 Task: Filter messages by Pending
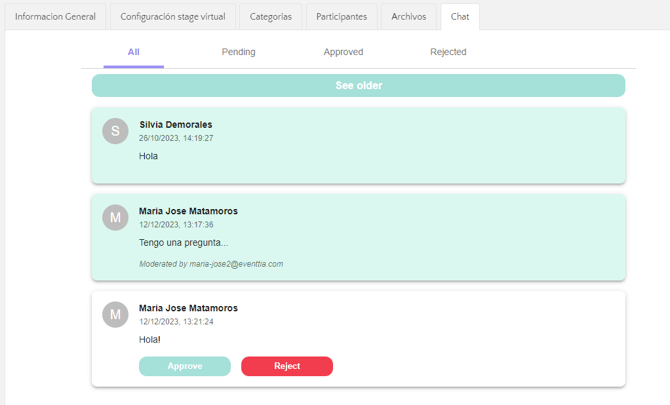(238, 52)
